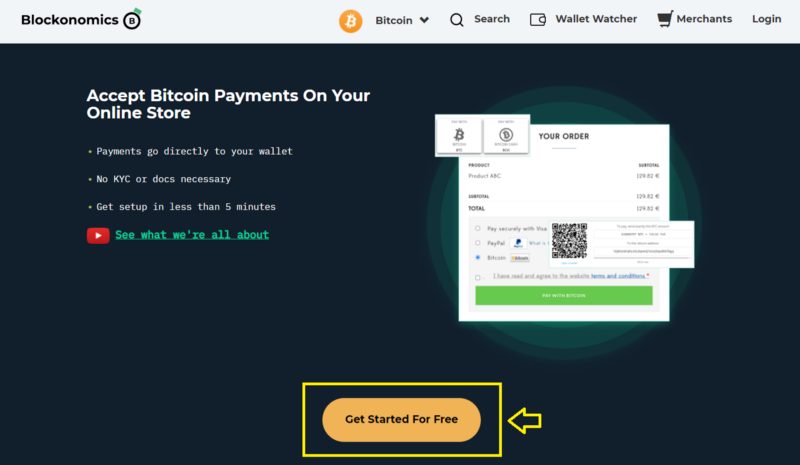Click the Blockonomics logo
800x465 pixels.
pos(81,19)
